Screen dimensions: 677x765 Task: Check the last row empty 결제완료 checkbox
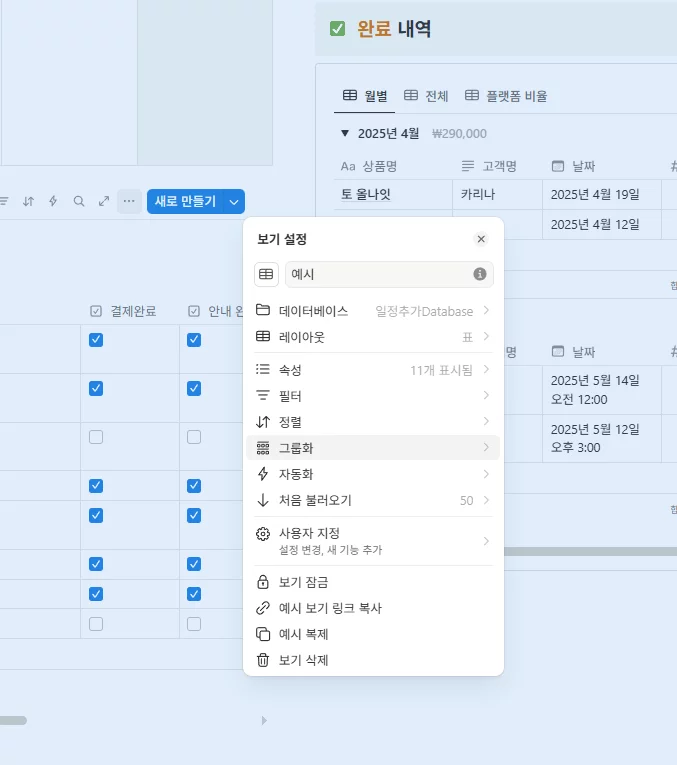(x=96, y=624)
